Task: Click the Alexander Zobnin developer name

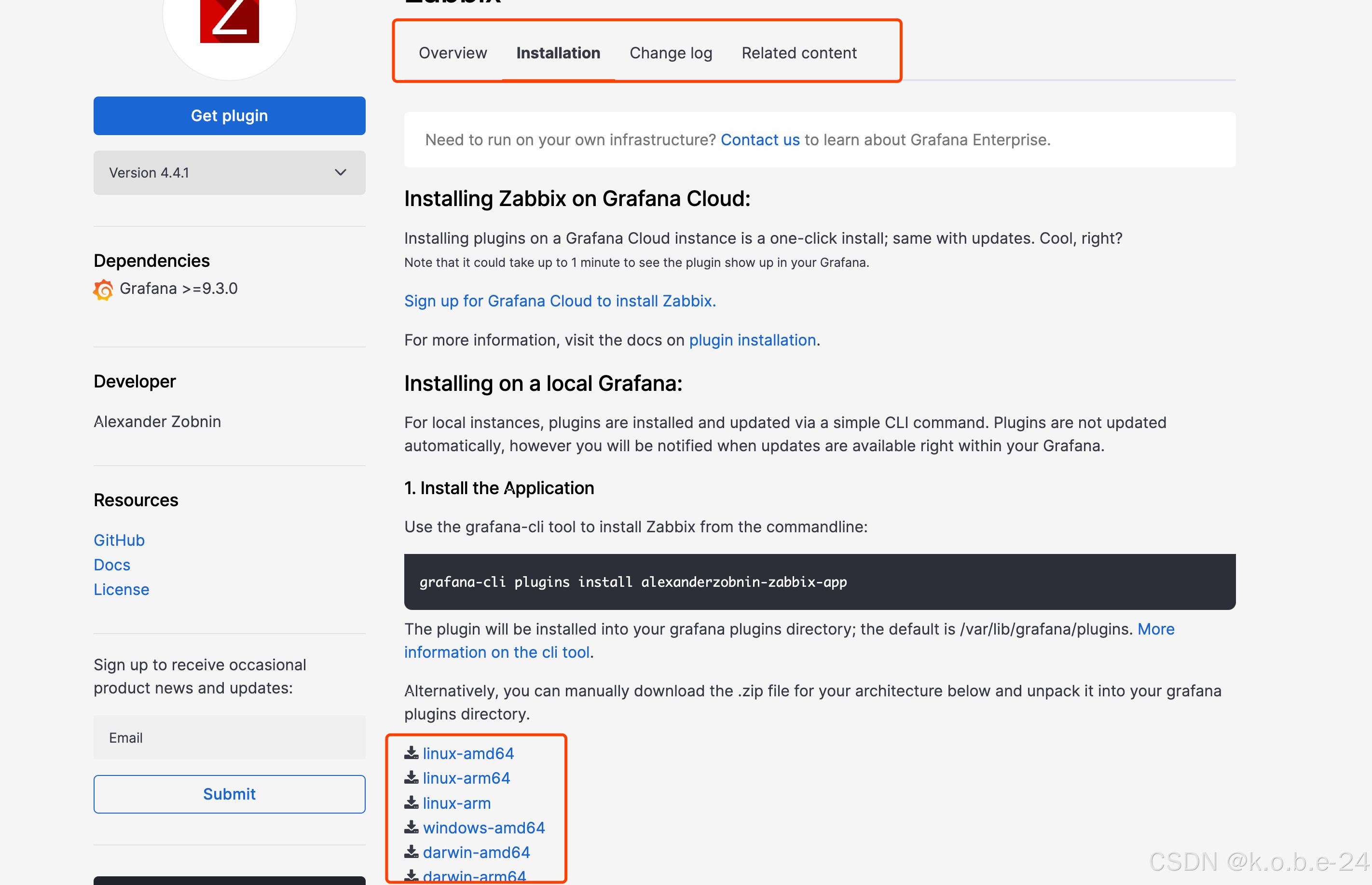Action: [157, 421]
